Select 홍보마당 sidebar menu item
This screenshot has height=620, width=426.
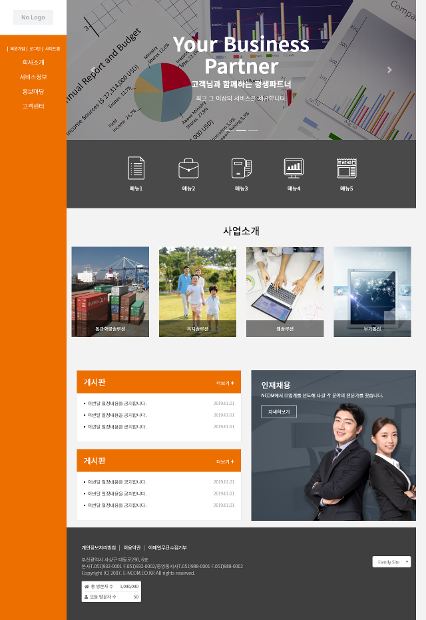(x=33, y=92)
